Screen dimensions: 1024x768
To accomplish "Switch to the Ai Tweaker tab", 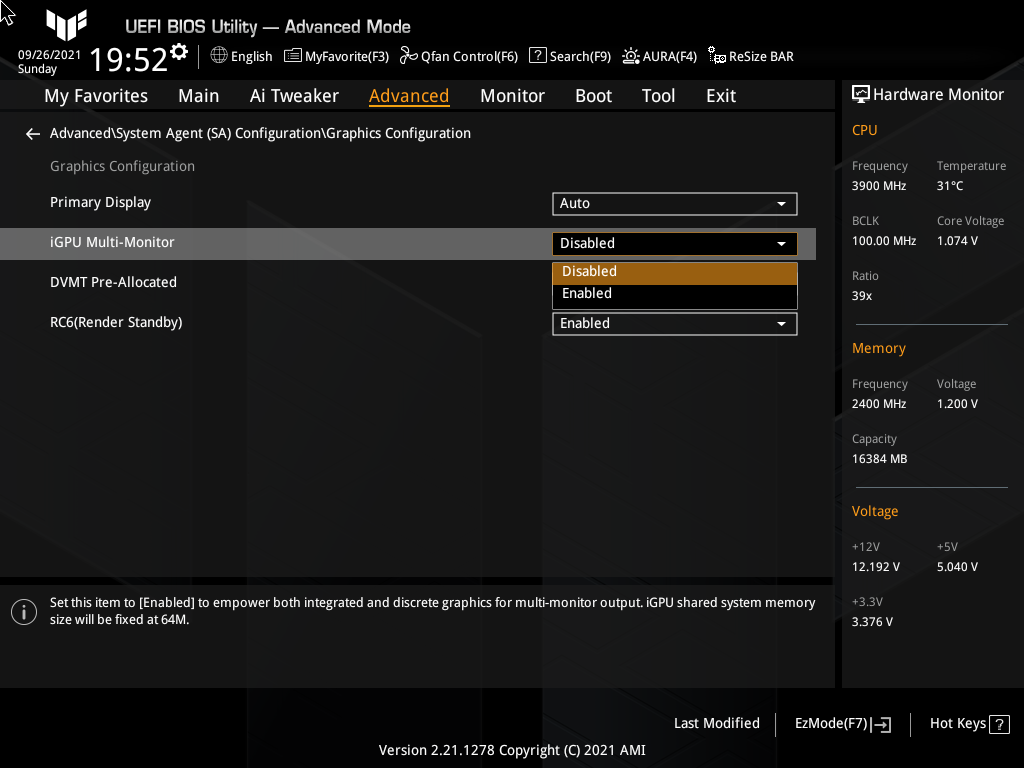I will pyautogui.click(x=294, y=95).
